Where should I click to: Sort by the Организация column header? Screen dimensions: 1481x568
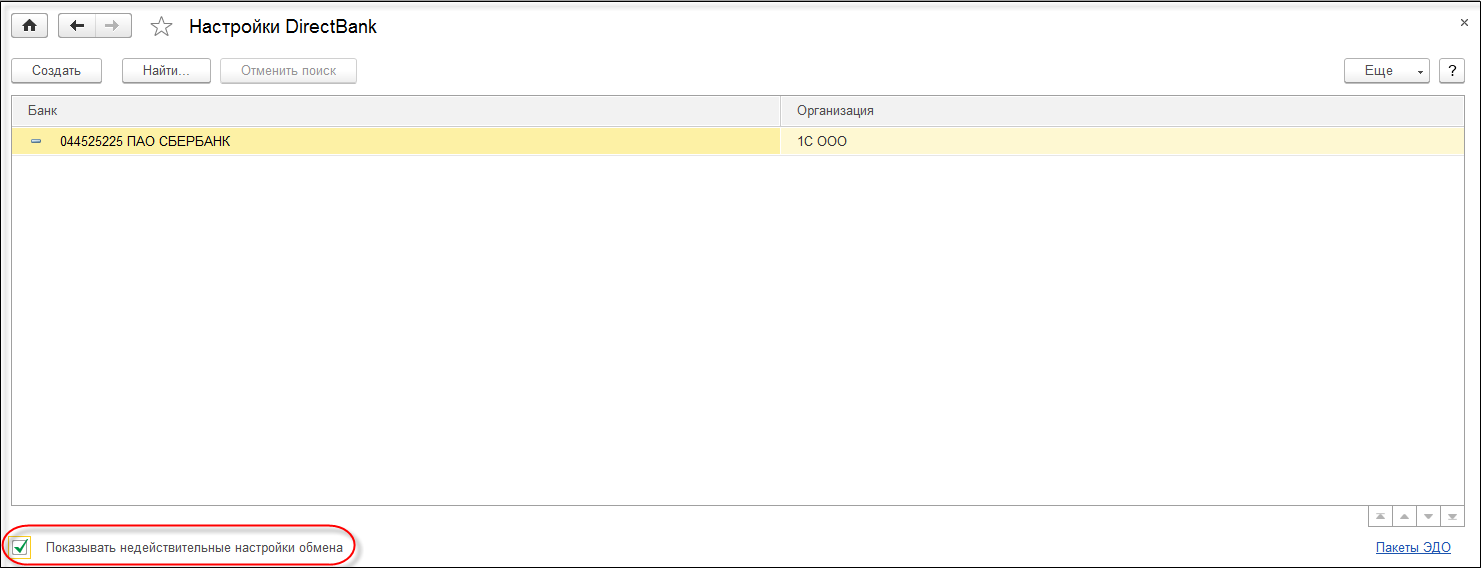click(x=1120, y=111)
